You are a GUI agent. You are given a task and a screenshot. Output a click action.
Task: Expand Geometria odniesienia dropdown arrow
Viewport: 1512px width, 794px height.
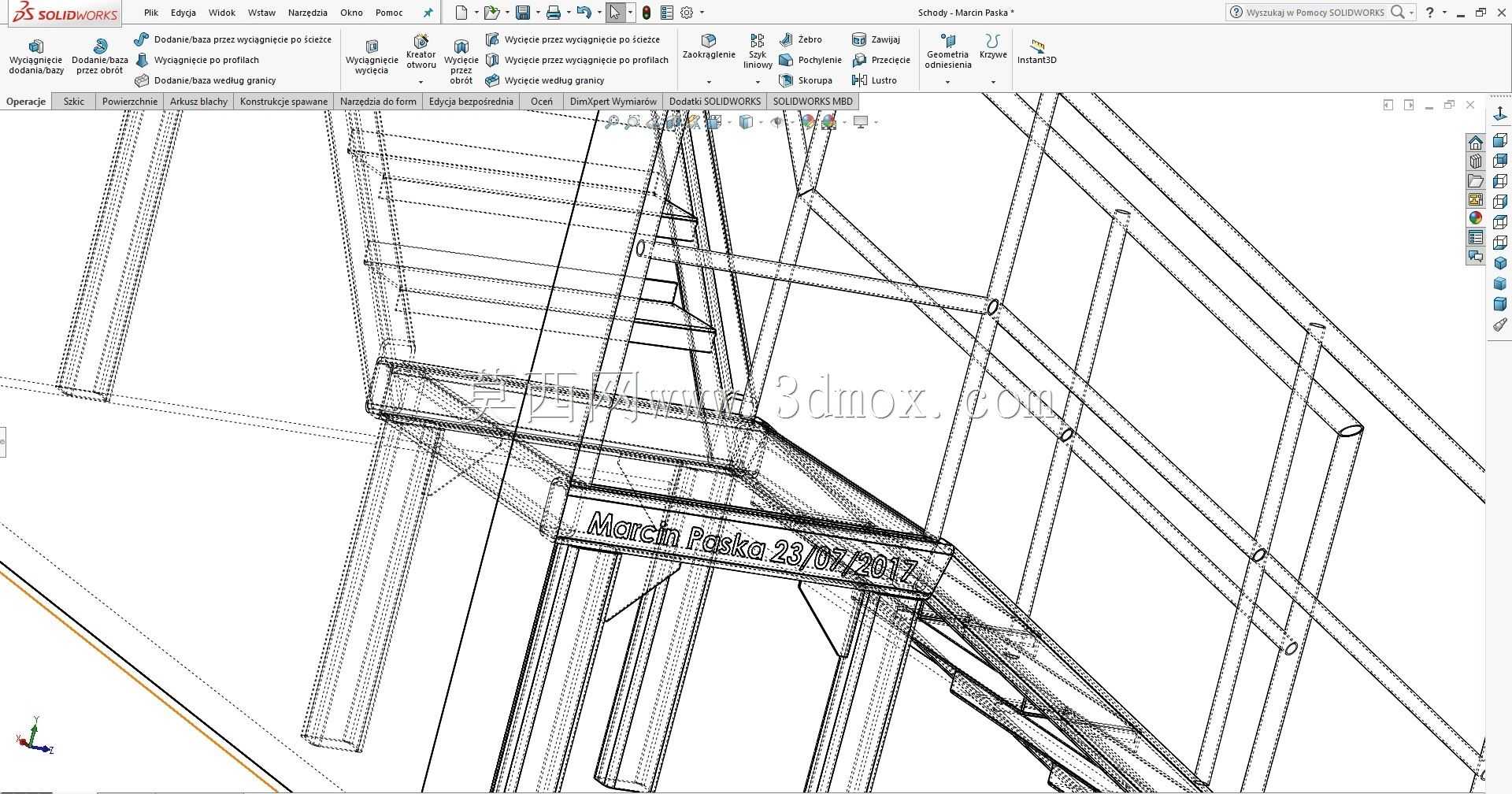point(947,82)
